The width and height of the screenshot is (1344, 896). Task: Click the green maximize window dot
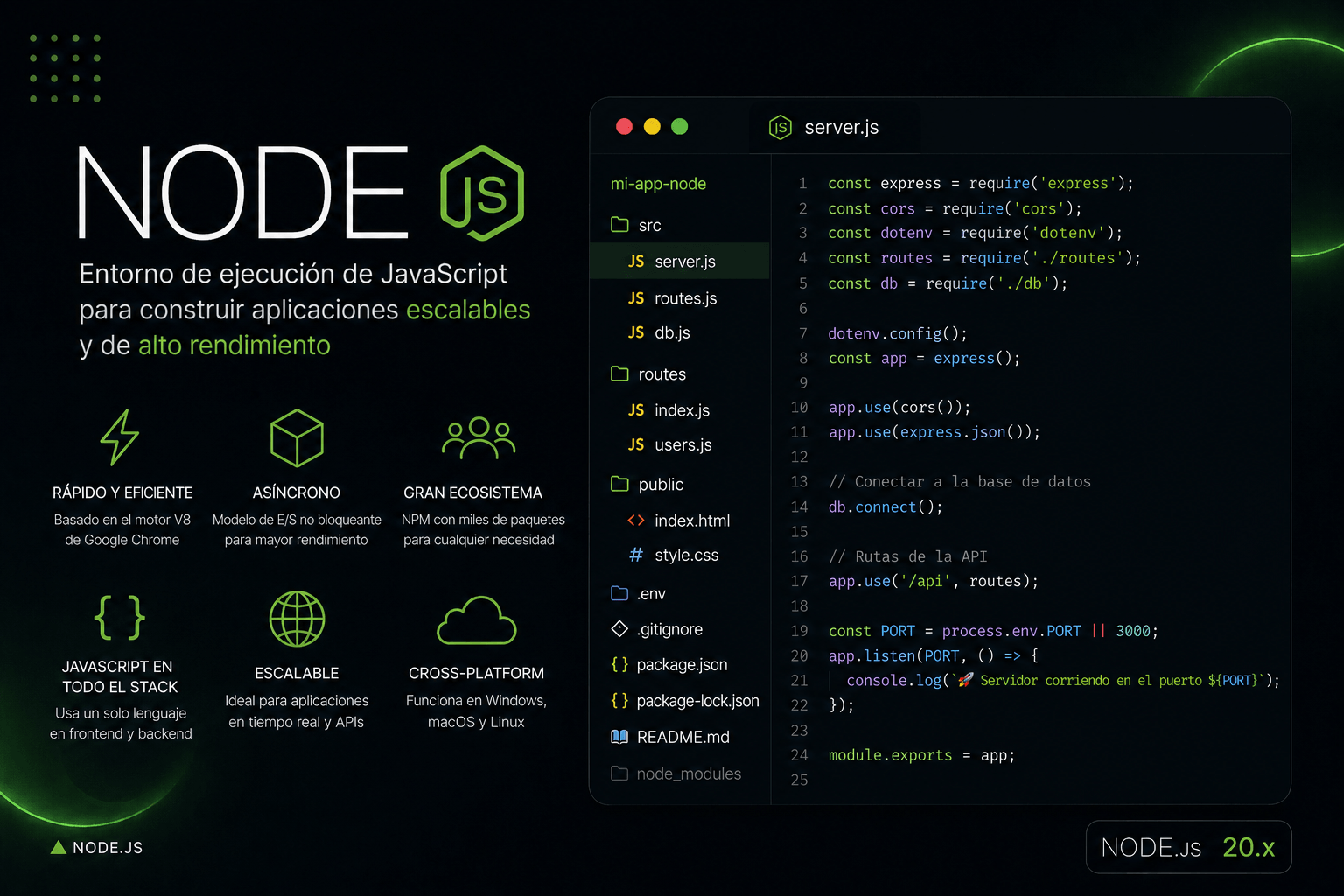[x=679, y=127]
